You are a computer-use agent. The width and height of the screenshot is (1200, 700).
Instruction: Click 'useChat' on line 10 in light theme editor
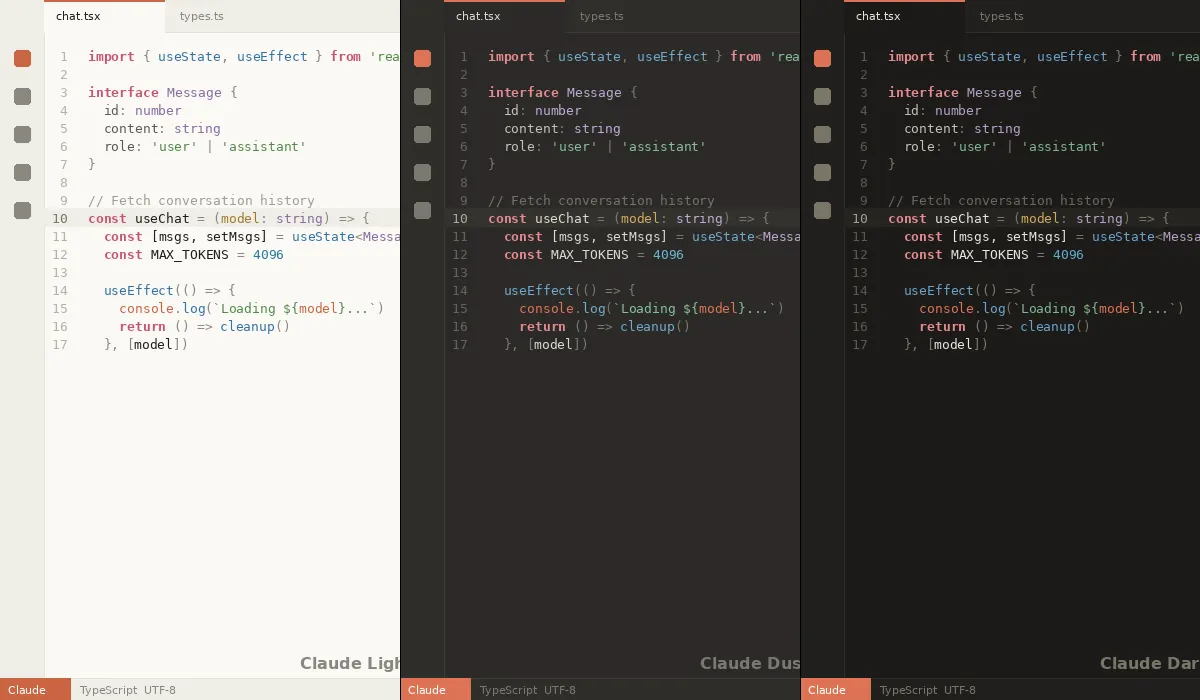click(162, 218)
